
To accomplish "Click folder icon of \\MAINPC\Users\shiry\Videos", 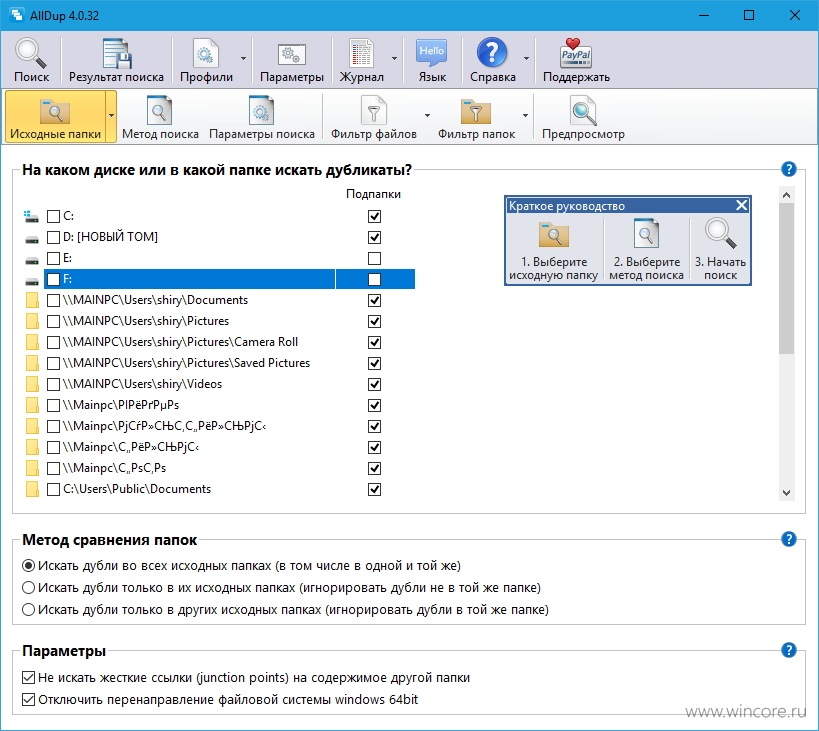I will coord(32,384).
